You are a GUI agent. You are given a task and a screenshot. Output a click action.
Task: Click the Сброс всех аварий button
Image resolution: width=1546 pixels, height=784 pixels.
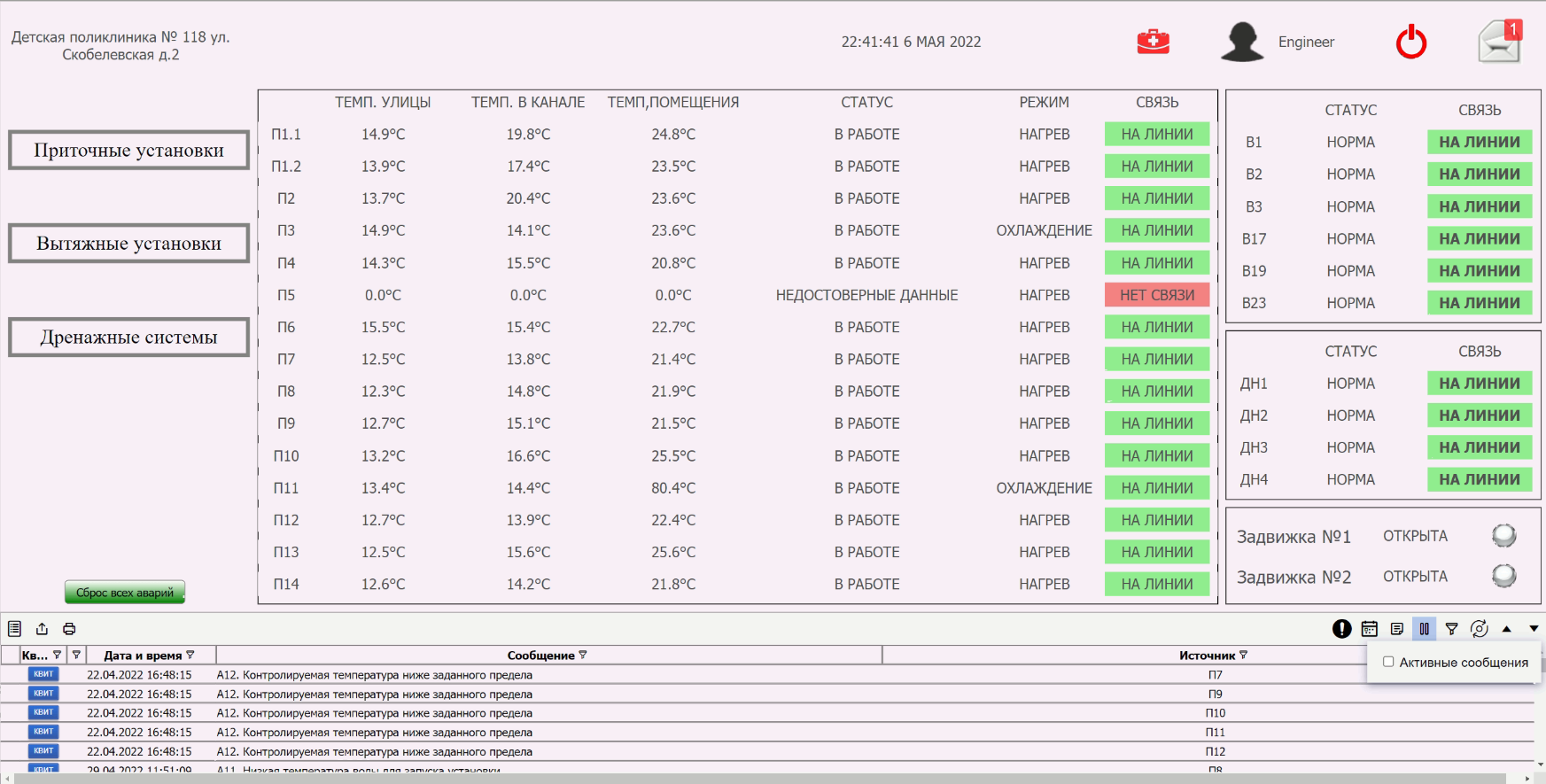(125, 593)
